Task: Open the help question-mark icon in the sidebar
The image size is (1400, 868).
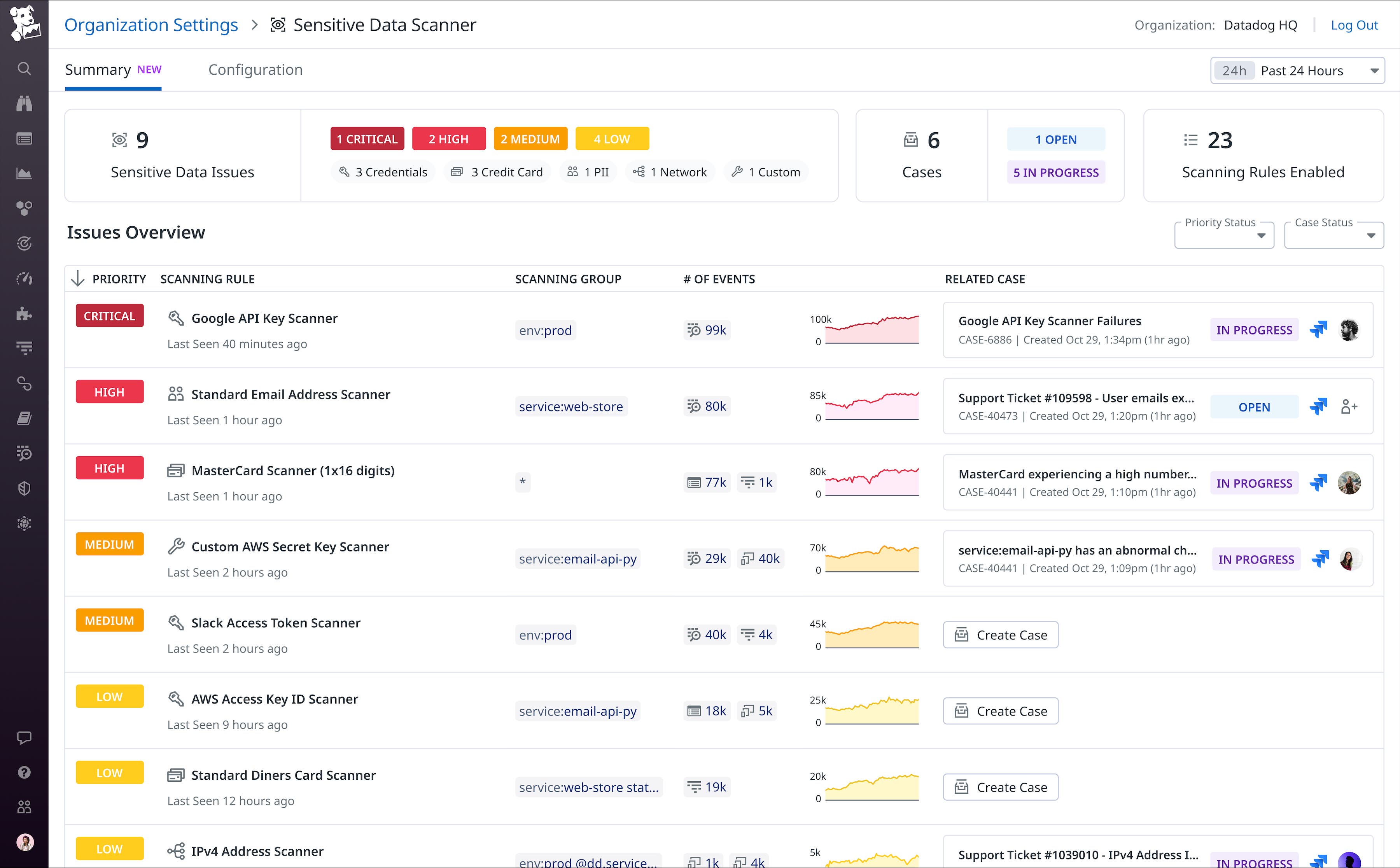Action: point(24,772)
